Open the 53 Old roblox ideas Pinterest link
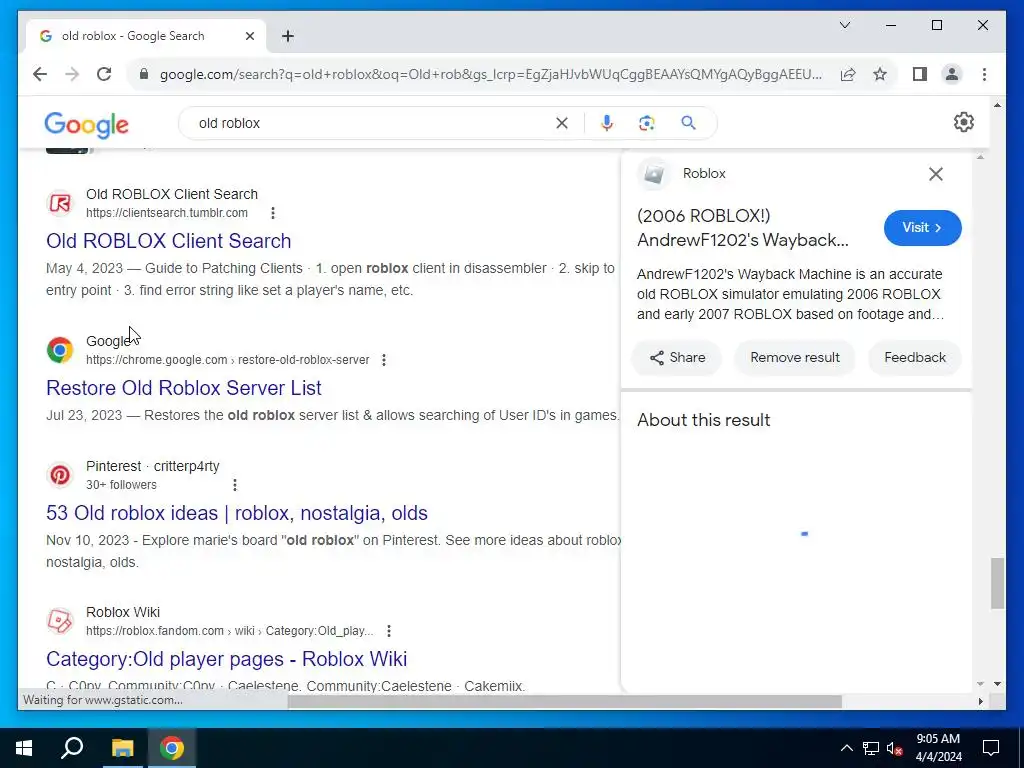Screen dimensions: 1024x768 tap(236, 513)
